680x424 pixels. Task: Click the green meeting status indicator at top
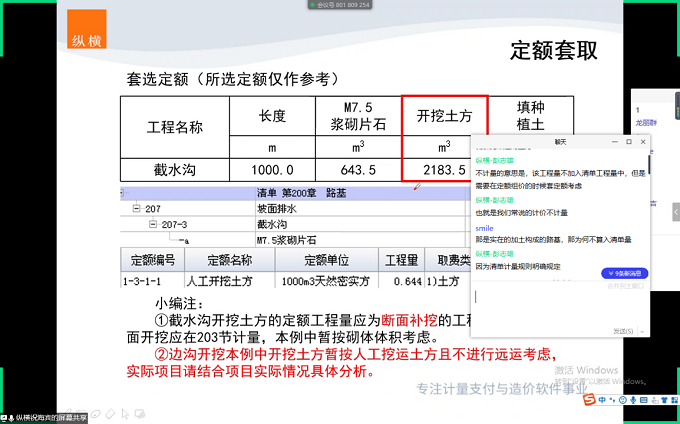[x=315, y=5]
